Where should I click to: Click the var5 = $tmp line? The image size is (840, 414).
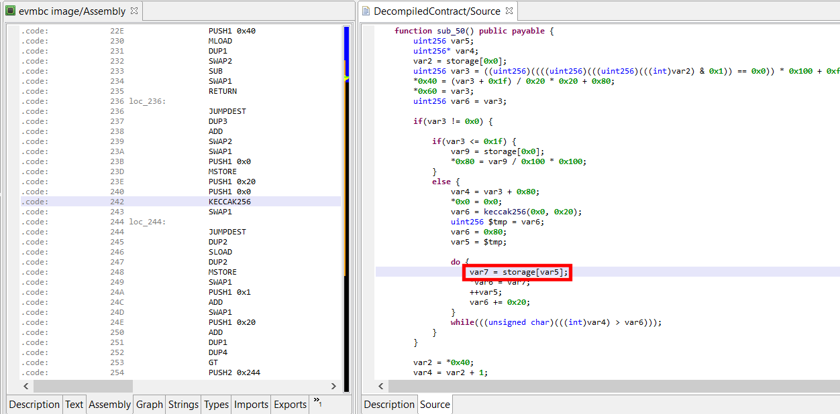(478, 242)
